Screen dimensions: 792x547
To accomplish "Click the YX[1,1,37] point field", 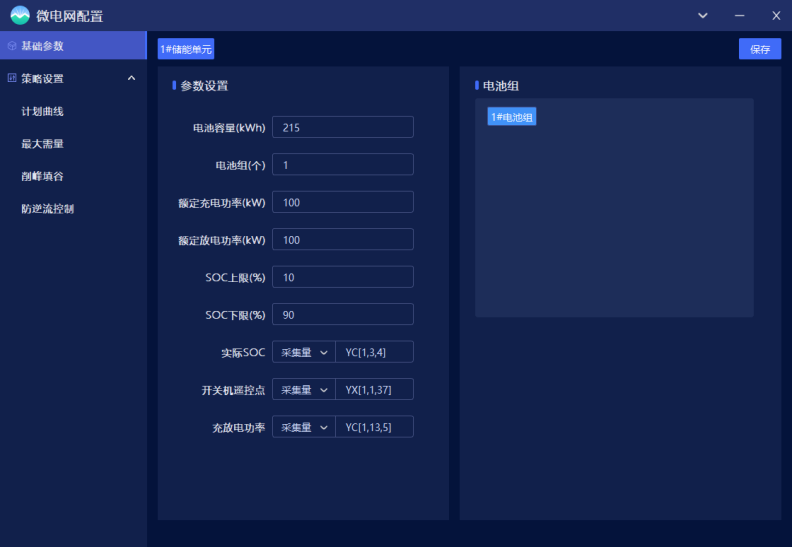I will tap(374, 389).
